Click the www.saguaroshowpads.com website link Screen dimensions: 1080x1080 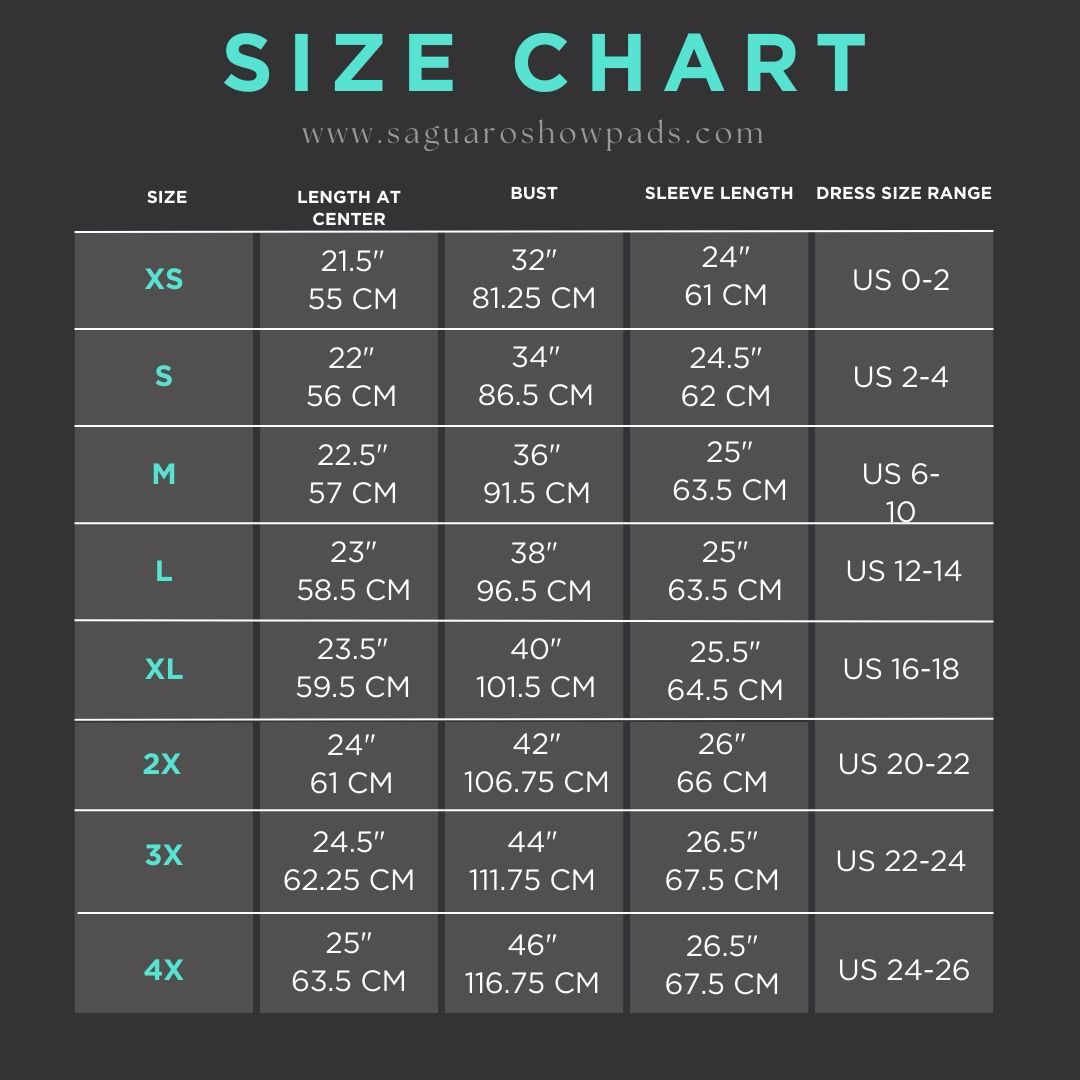[532, 133]
